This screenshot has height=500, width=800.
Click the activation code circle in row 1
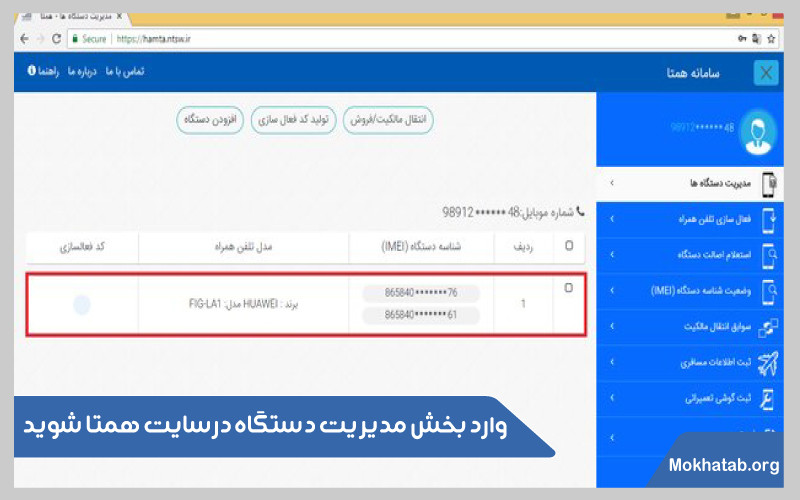[82, 305]
